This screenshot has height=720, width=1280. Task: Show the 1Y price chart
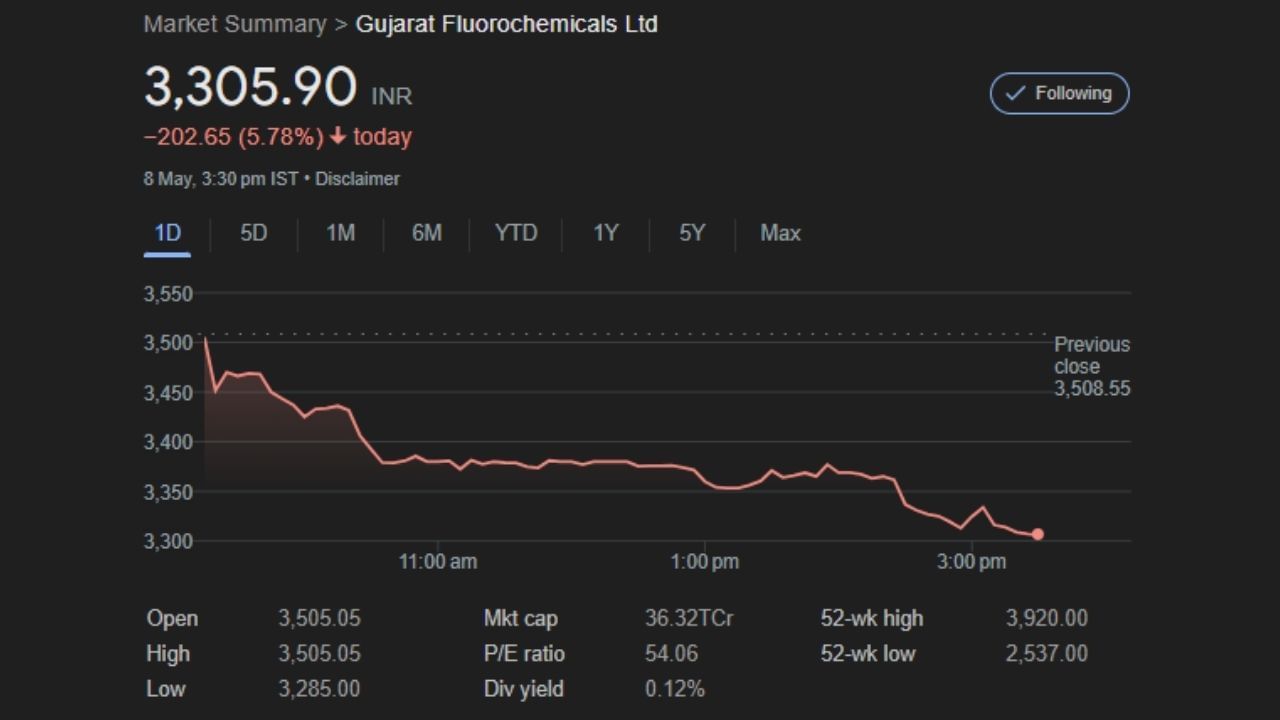point(606,233)
